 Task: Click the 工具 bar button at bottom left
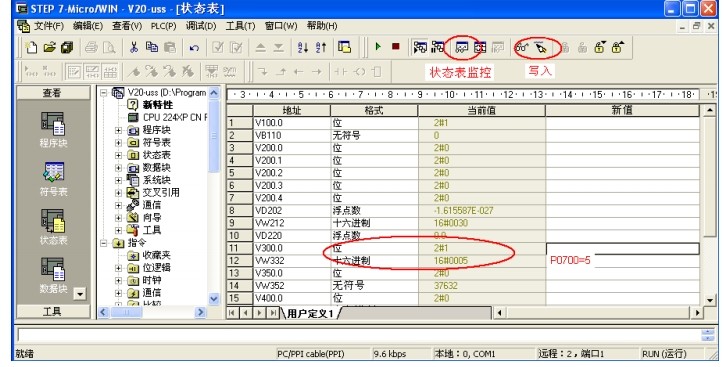pos(52,312)
